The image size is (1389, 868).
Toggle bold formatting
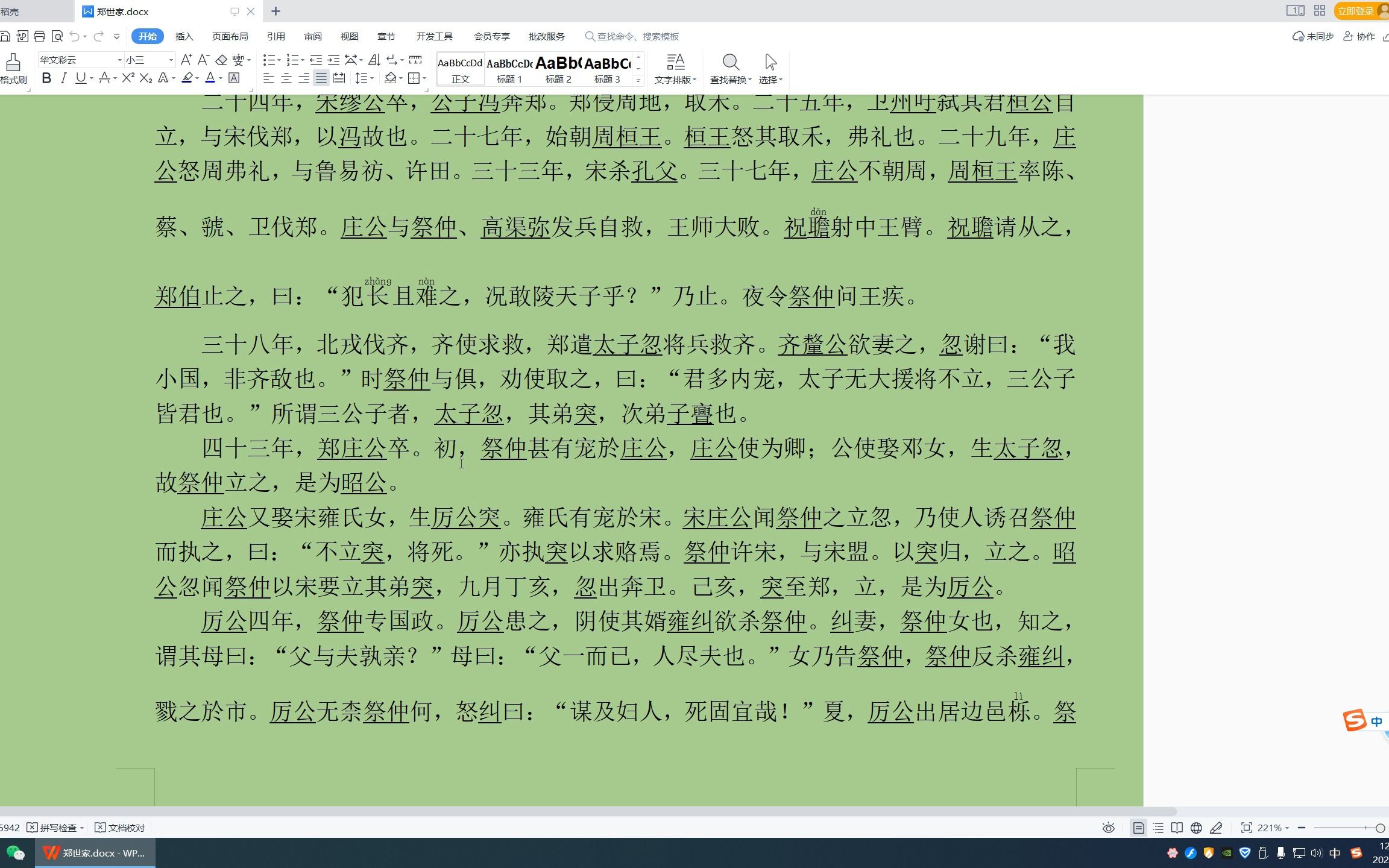pyautogui.click(x=46, y=78)
